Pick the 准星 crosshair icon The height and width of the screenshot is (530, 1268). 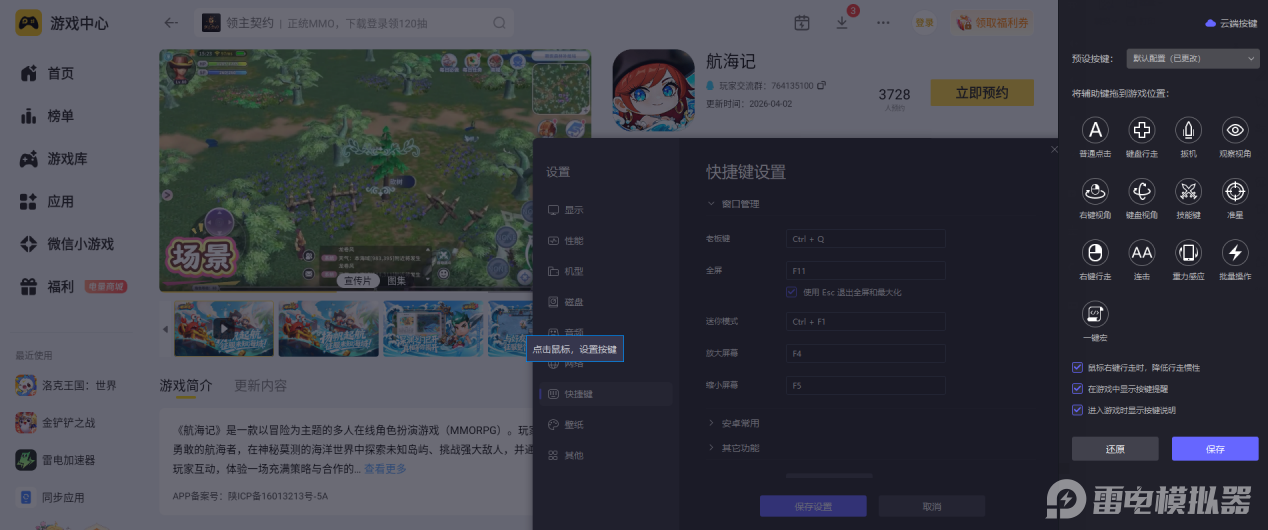[1236, 191]
